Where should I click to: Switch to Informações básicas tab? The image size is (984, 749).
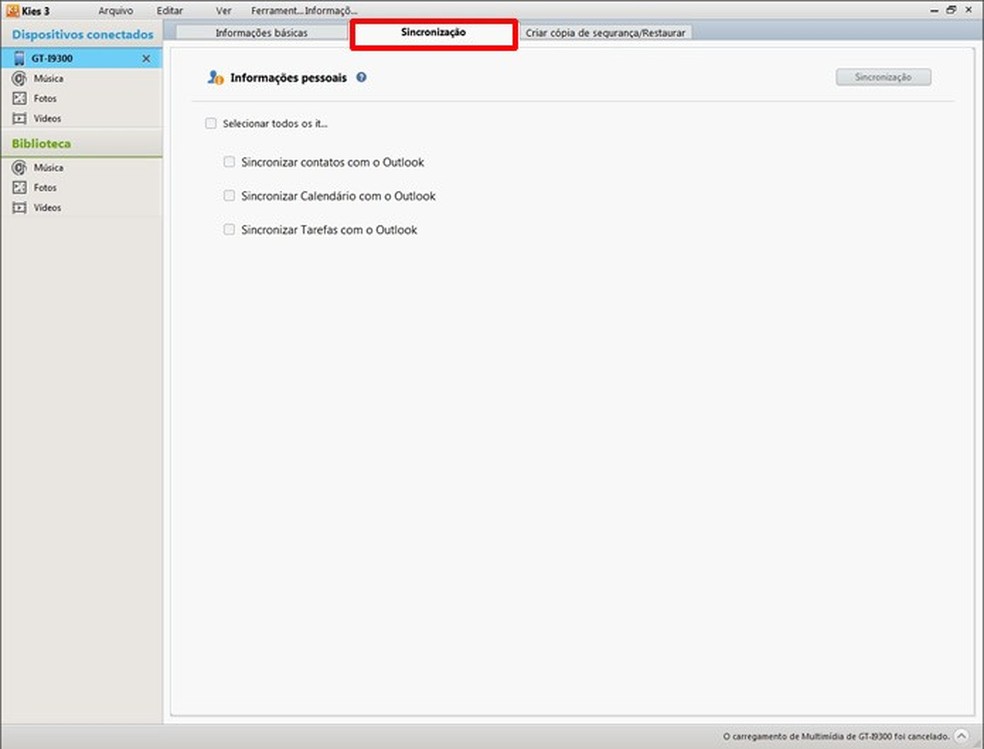pyautogui.click(x=262, y=33)
